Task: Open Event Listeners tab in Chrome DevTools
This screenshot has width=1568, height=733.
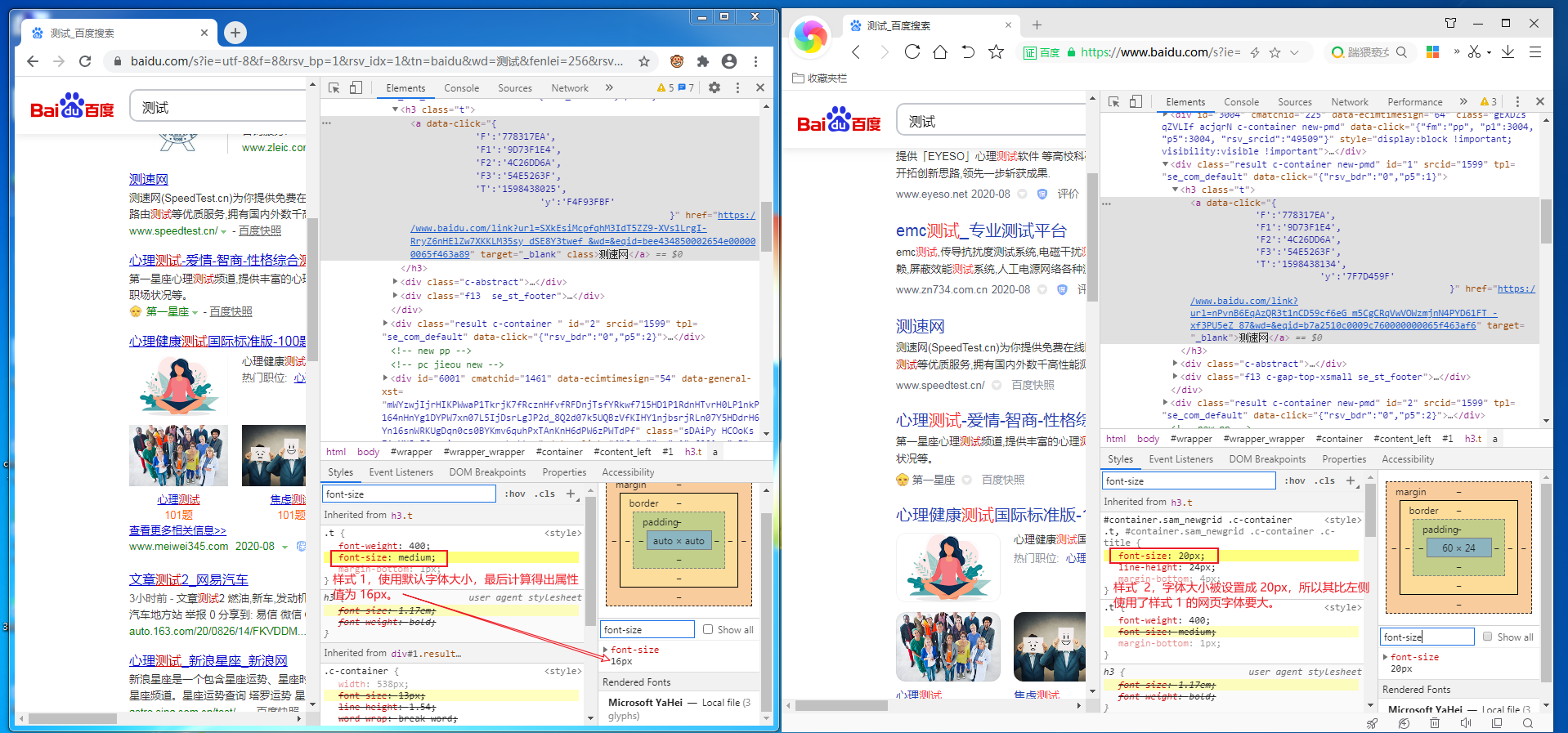Action: (401, 472)
